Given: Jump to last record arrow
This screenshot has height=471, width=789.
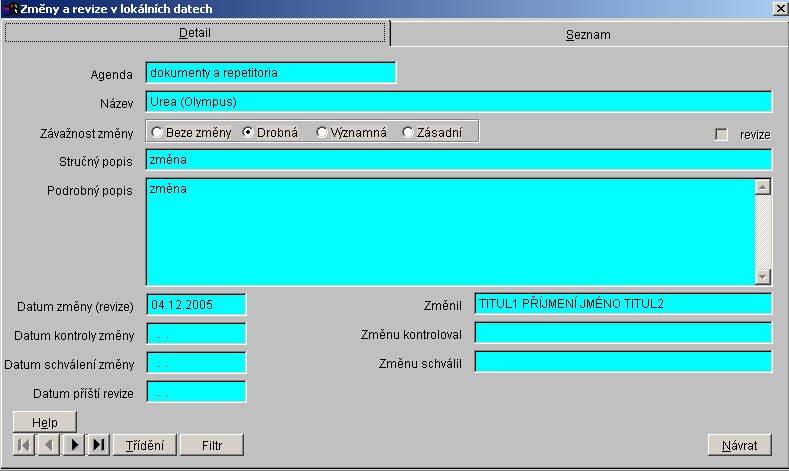Looking at the screenshot, I should pos(98,445).
